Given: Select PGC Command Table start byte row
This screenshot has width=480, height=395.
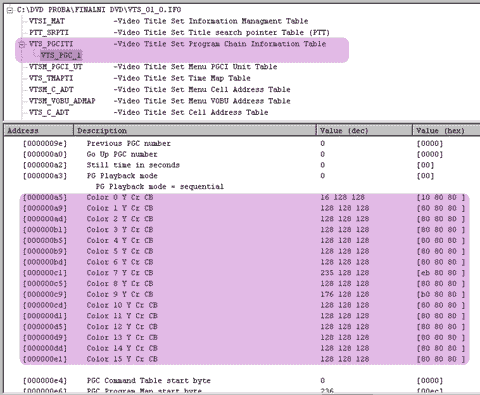Looking at the screenshot, I should coord(233,380).
